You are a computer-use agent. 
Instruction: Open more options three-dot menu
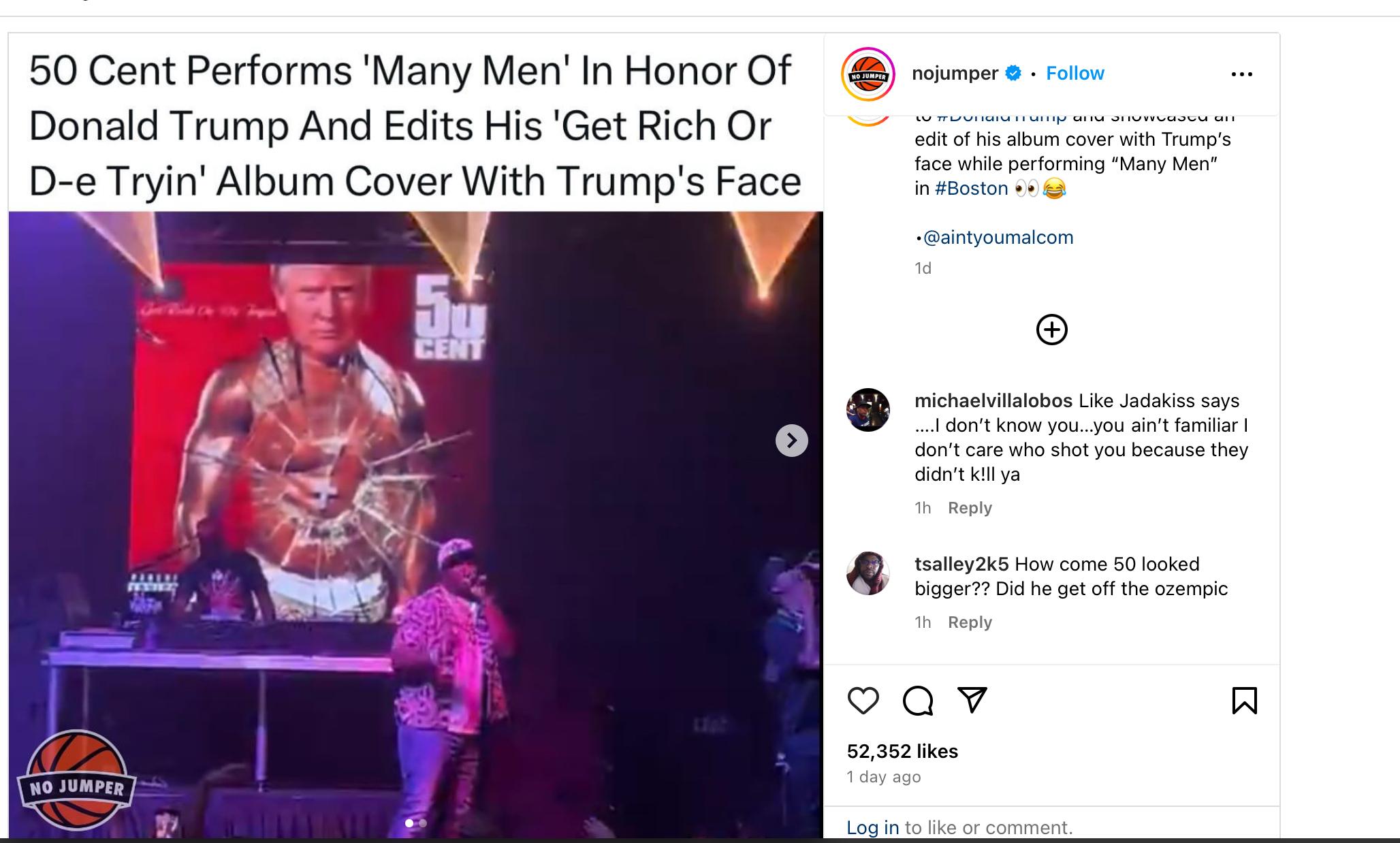1241,74
